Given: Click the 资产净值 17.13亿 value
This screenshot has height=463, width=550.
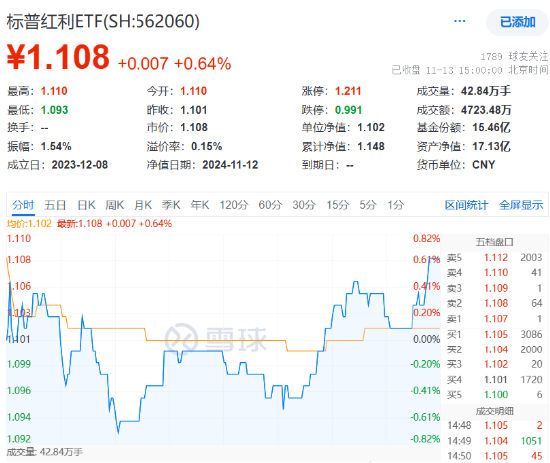Looking at the screenshot, I should point(491,146).
